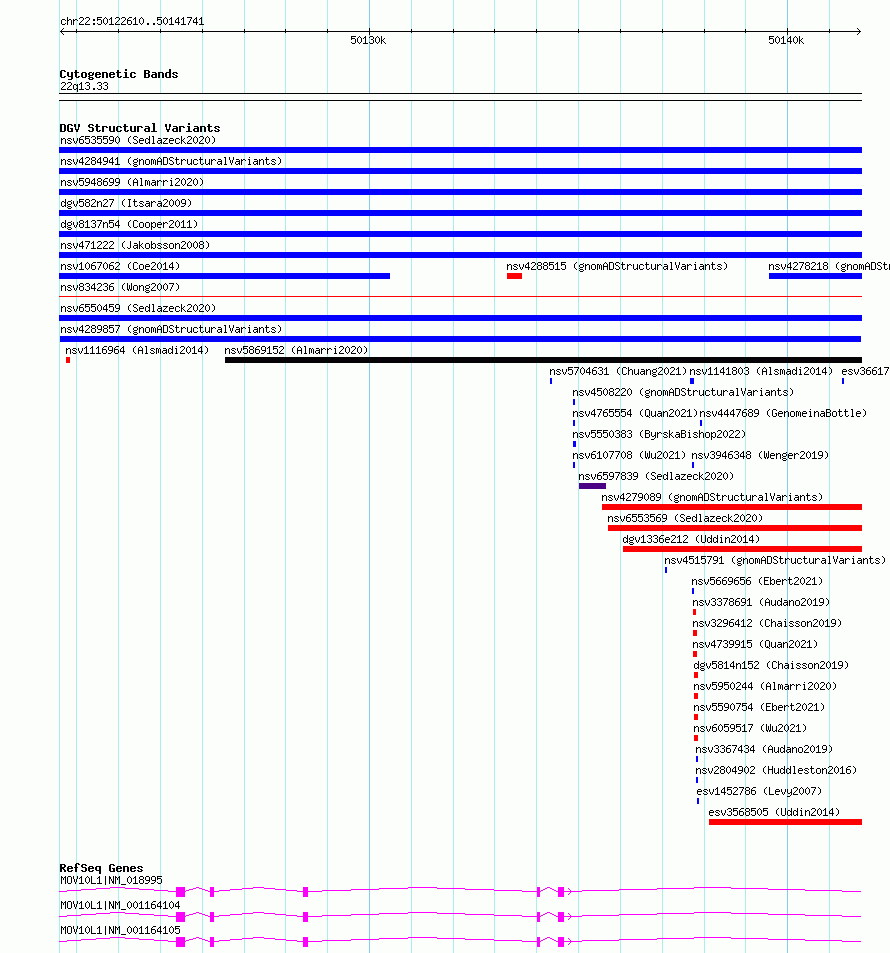Click the nsv6550459 (Sedlazeck2020) label
The width and height of the screenshot is (890, 953).
click(x=138, y=308)
